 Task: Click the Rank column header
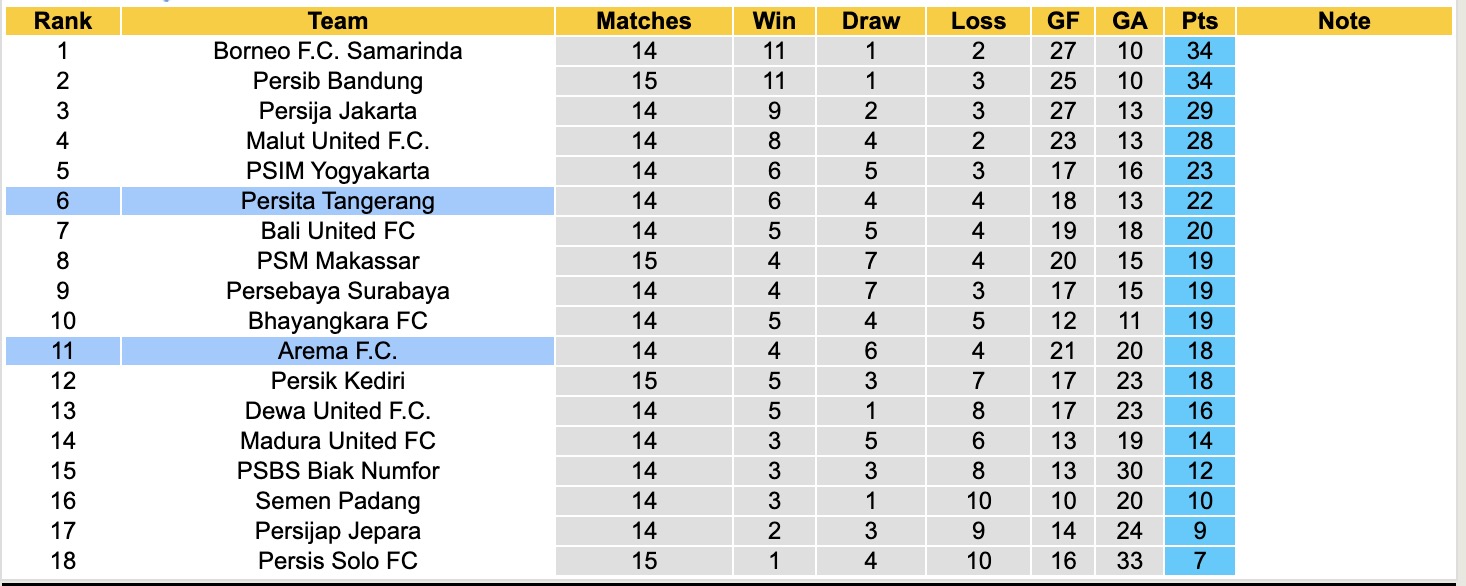62,21
